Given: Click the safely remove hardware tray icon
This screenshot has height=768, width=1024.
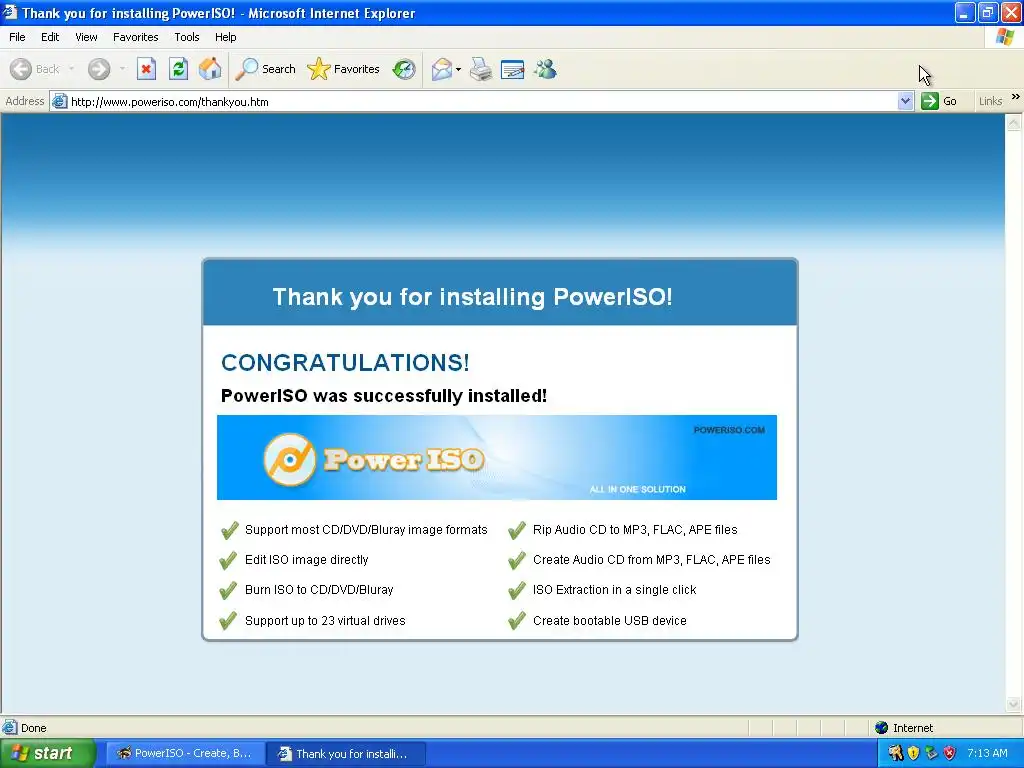Looking at the screenshot, I should [x=931, y=753].
